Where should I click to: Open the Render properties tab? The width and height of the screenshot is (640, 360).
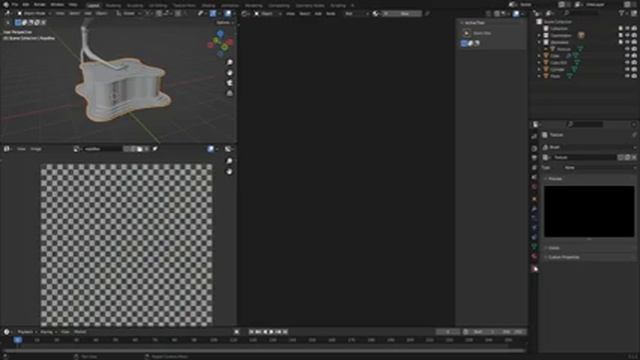coord(534,148)
